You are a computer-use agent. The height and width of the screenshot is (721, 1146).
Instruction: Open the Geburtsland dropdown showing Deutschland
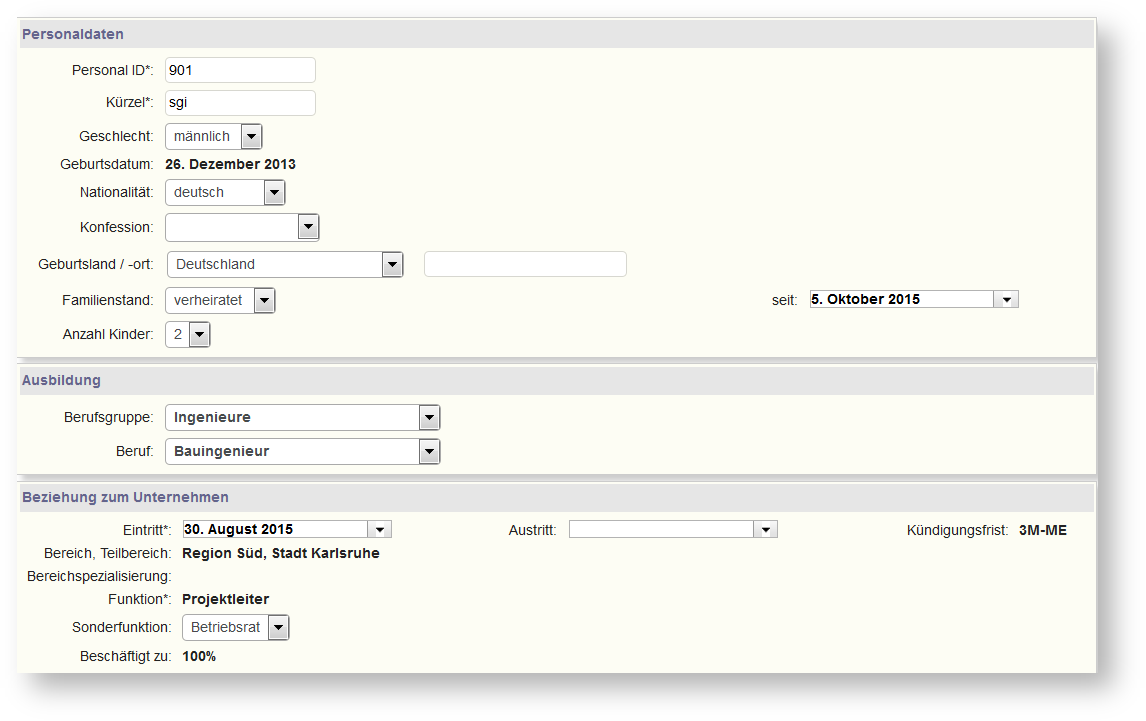392,265
